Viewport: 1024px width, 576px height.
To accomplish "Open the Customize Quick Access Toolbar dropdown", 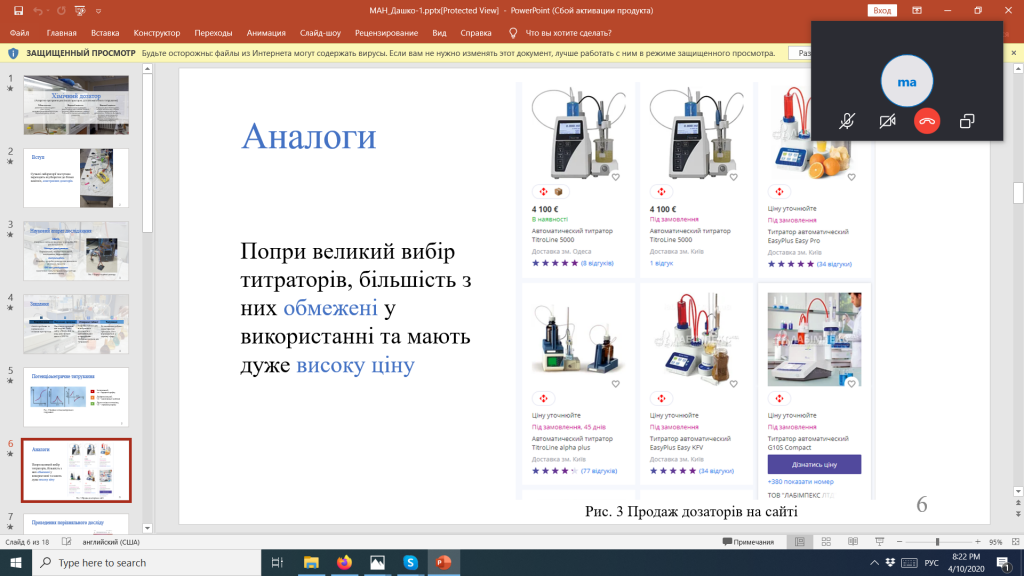I will coord(99,11).
